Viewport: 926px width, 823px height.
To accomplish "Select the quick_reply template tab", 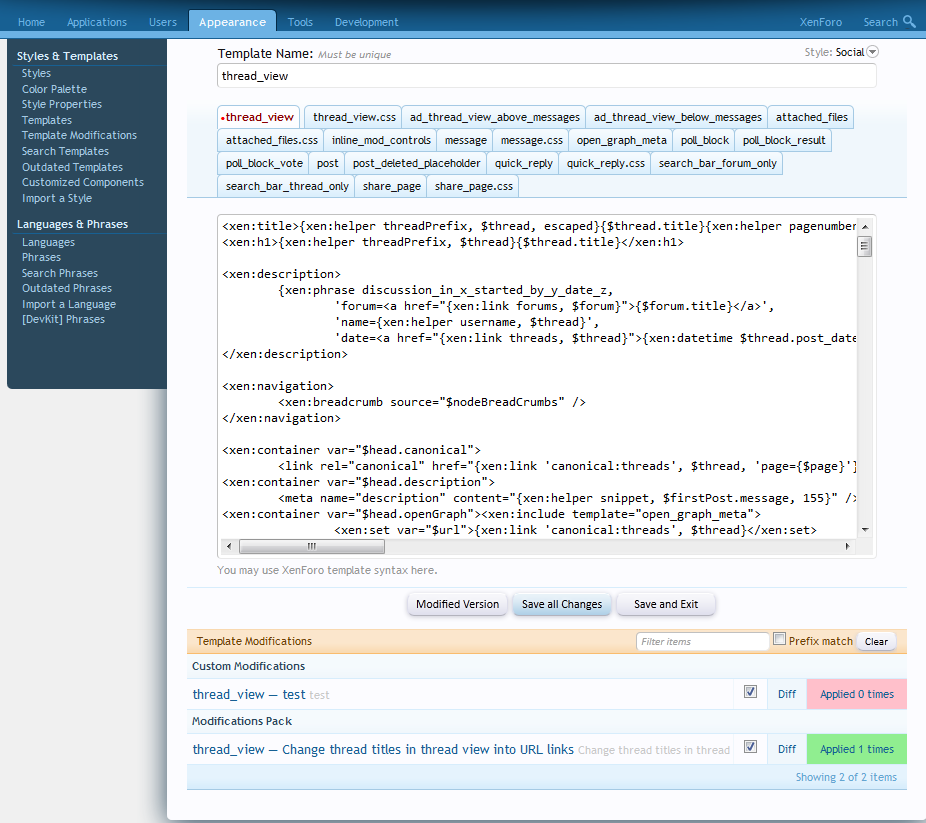I will tap(523, 163).
